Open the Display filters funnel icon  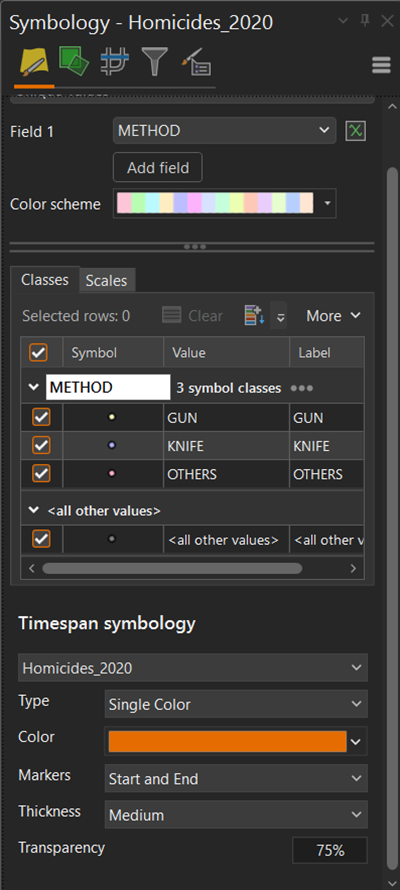point(153,62)
